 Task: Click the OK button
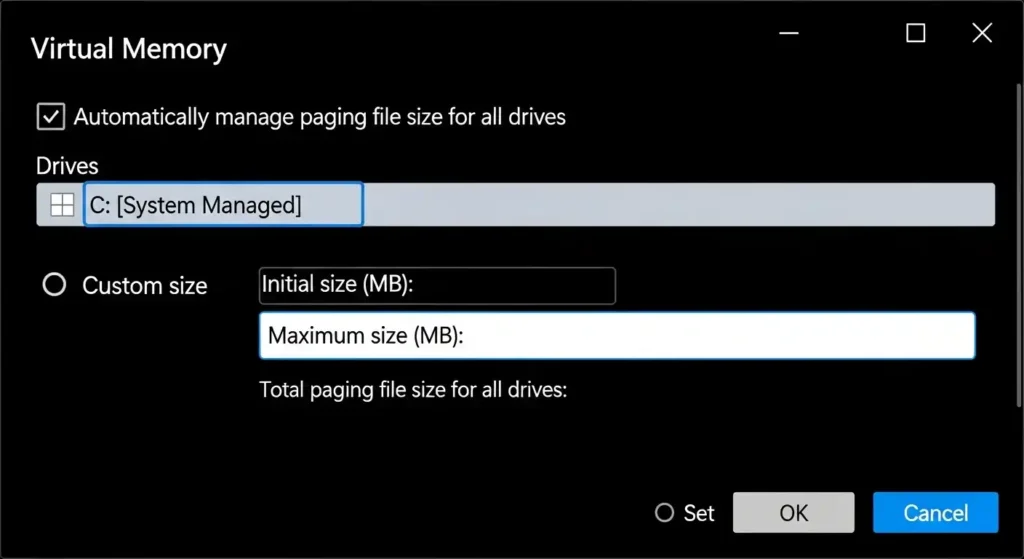click(793, 513)
